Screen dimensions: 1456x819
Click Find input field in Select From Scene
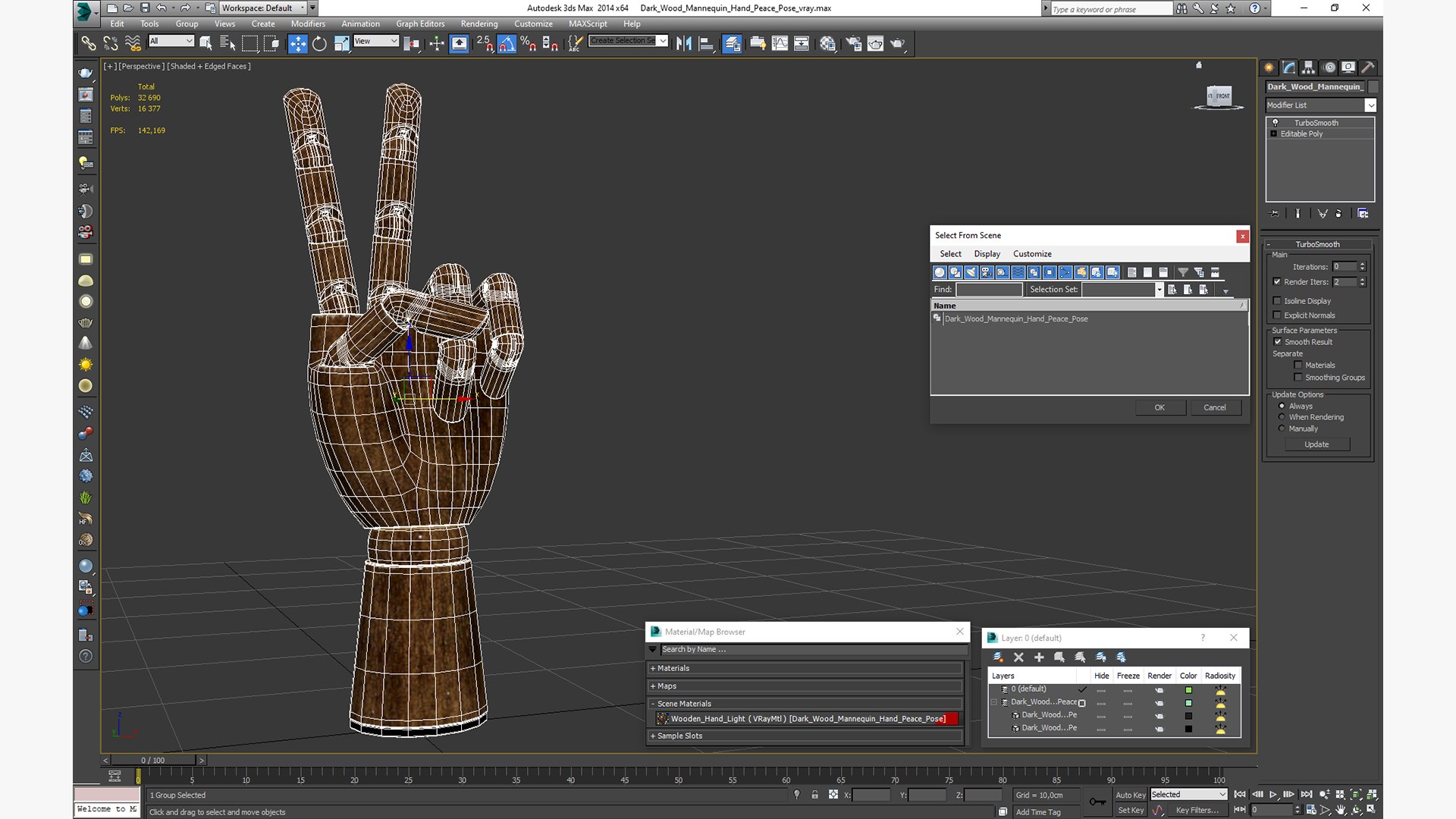989,290
